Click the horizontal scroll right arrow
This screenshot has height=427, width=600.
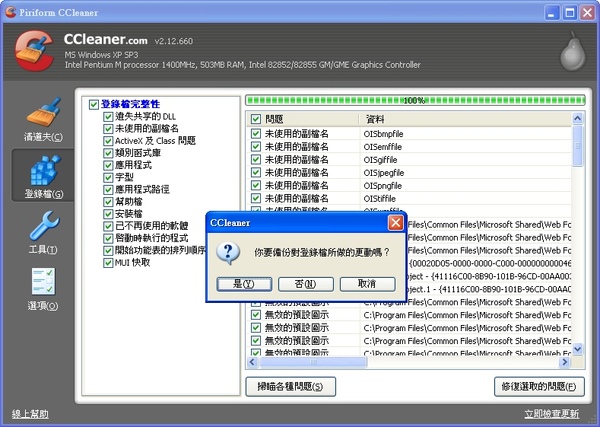(x=565, y=362)
